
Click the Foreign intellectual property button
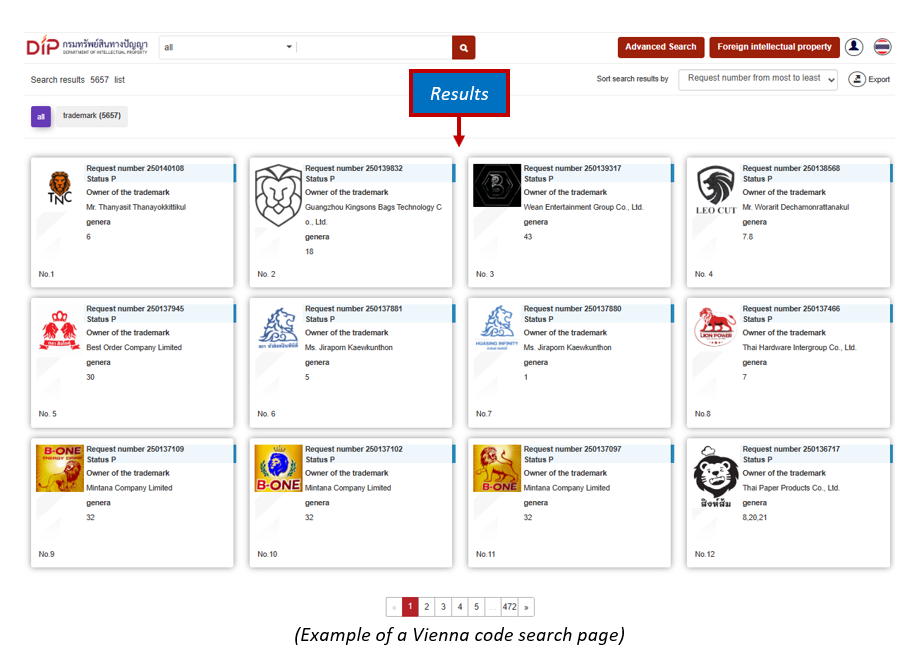pos(774,47)
